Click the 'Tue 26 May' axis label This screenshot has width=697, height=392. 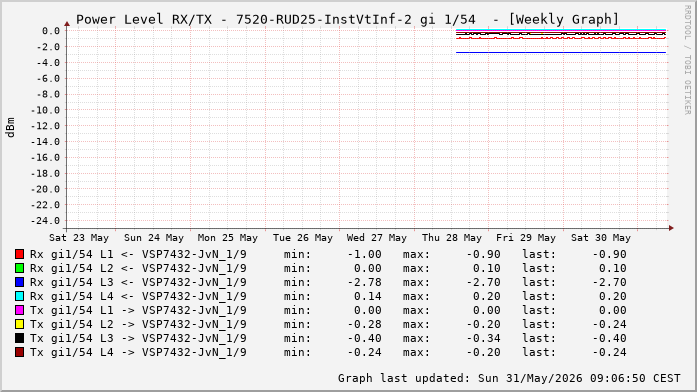(303, 238)
